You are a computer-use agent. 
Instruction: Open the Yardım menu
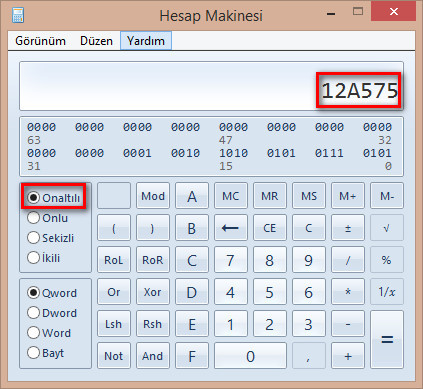pos(146,41)
